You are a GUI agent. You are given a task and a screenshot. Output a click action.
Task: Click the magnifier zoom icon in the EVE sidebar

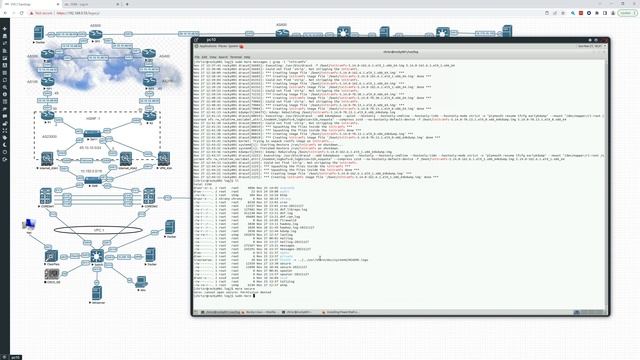[5, 87]
